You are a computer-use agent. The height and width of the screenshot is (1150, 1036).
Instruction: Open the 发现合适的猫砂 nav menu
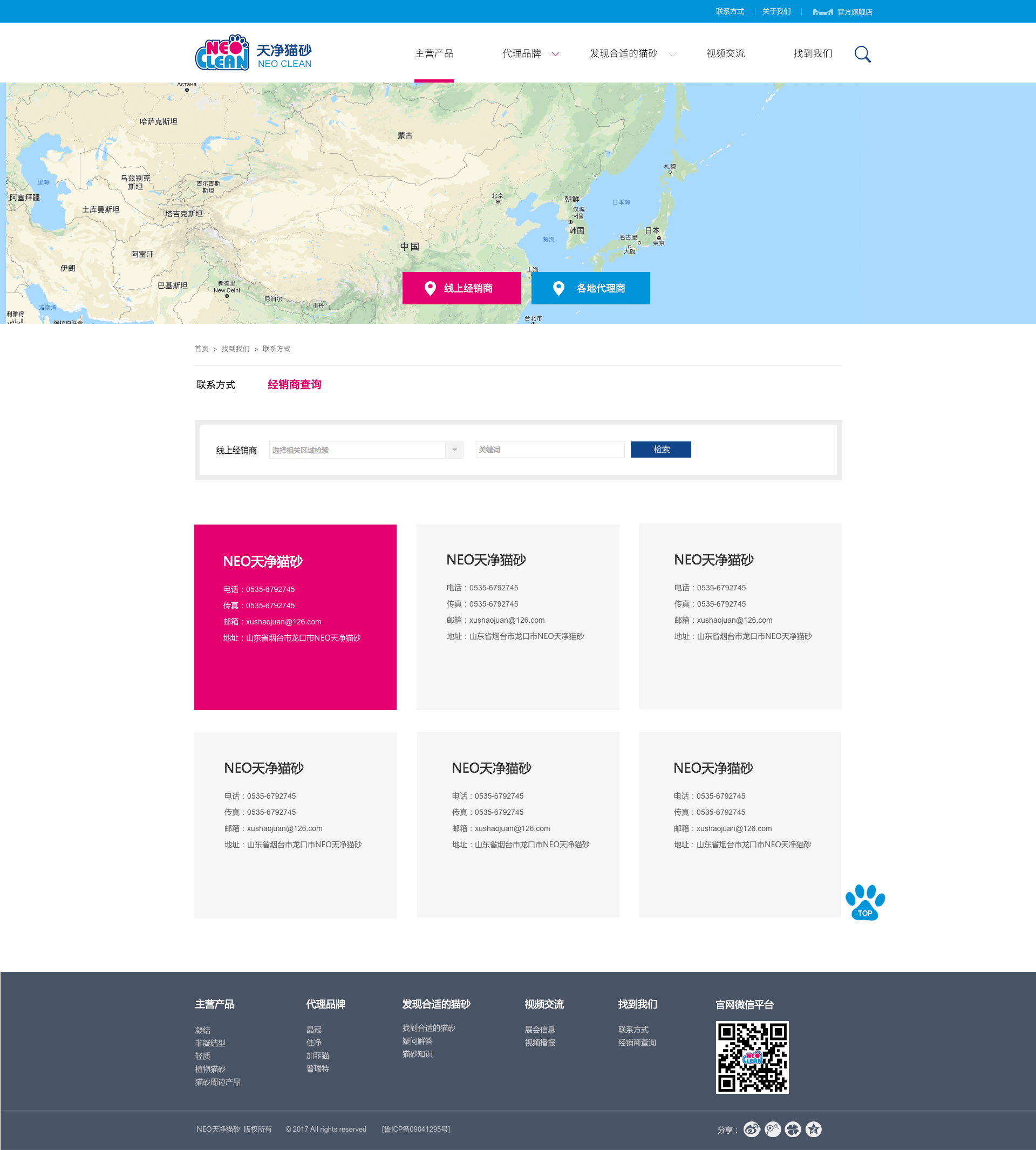click(623, 53)
